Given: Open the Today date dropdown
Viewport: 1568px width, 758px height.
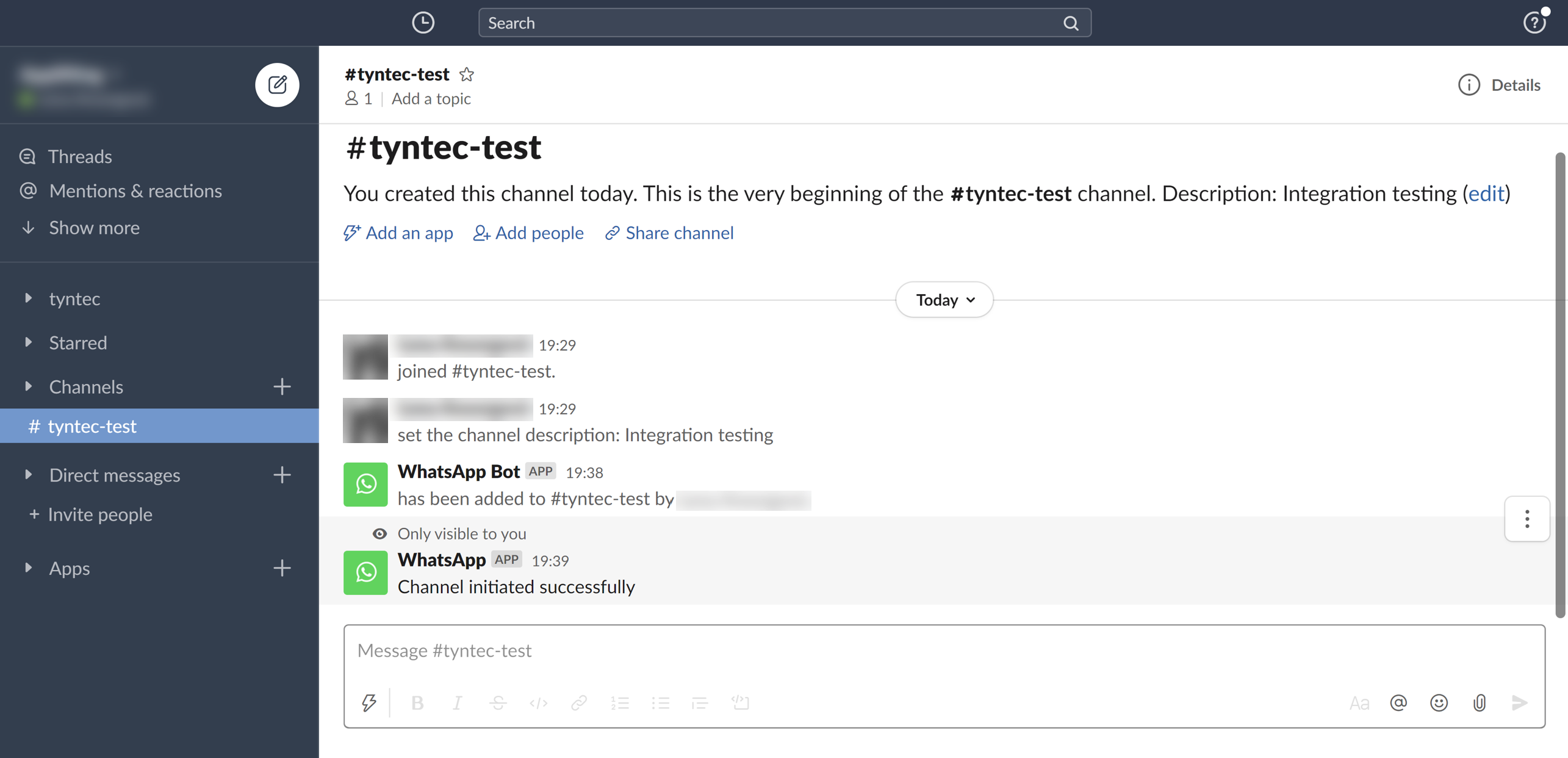Looking at the screenshot, I should [944, 300].
